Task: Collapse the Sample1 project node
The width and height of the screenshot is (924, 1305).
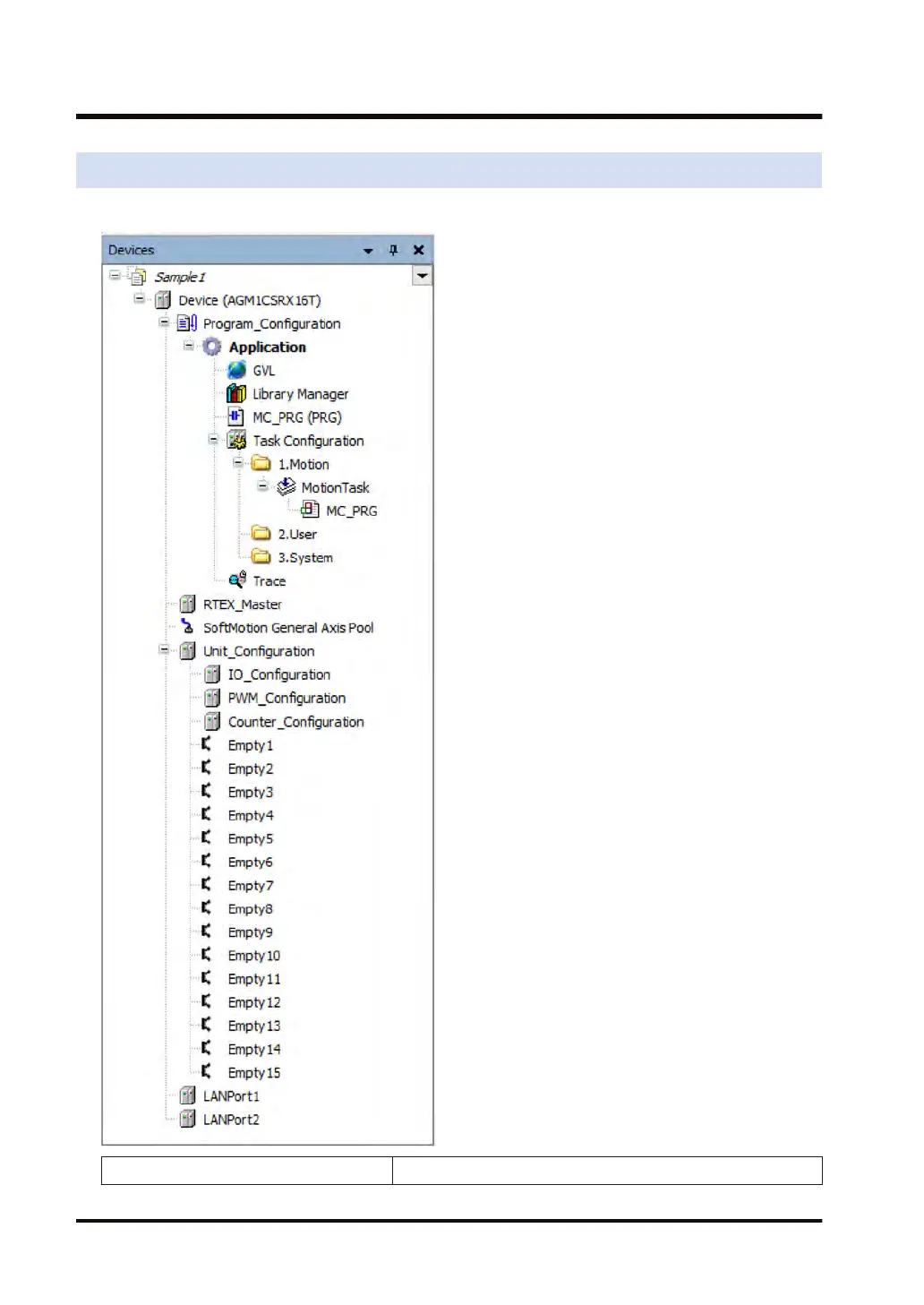Action: tap(115, 276)
